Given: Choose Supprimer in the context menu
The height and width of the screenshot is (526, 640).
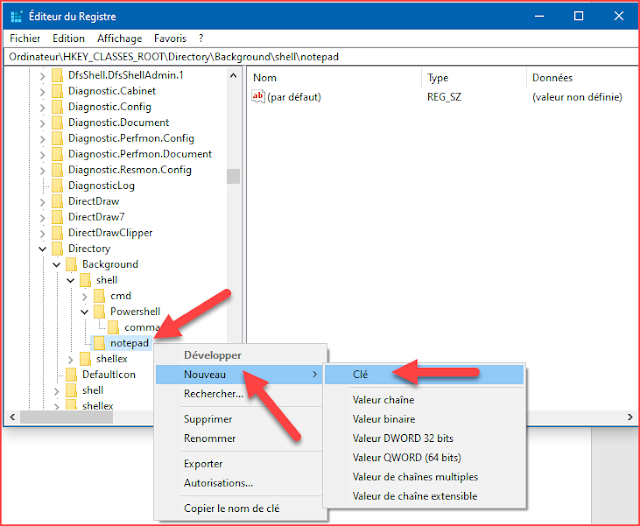Looking at the screenshot, I should (x=241, y=419).
